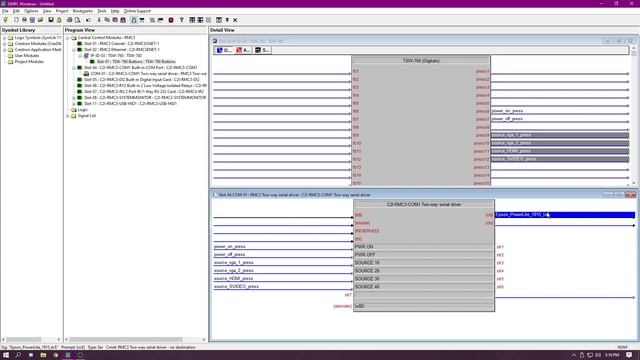Expand the Crestron Modules folder
The width and height of the screenshot is (640, 360).
[x=4, y=44]
